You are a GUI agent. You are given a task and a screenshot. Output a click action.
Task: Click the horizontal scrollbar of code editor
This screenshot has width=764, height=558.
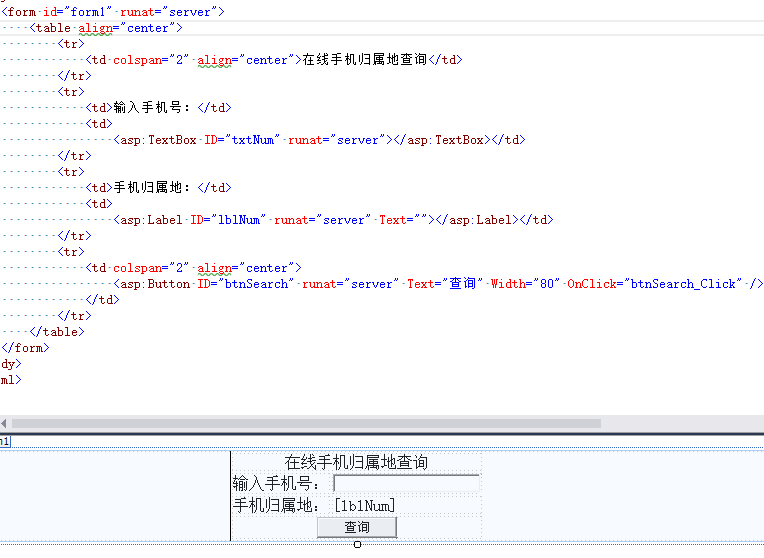(306, 423)
